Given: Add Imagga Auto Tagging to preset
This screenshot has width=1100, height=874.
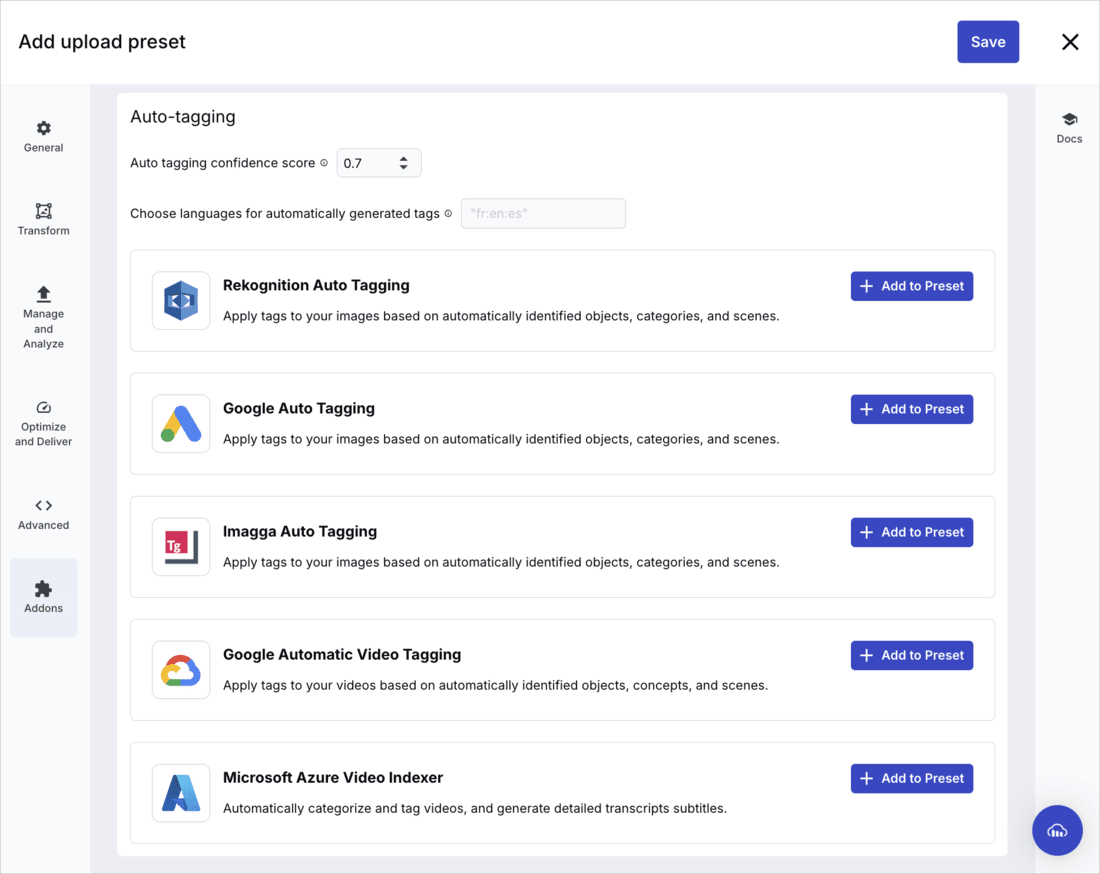Looking at the screenshot, I should pyautogui.click(x=911, y=532).
